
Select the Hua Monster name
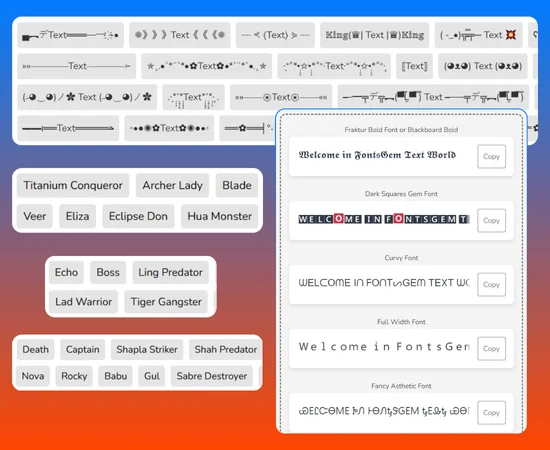point(220,216)
